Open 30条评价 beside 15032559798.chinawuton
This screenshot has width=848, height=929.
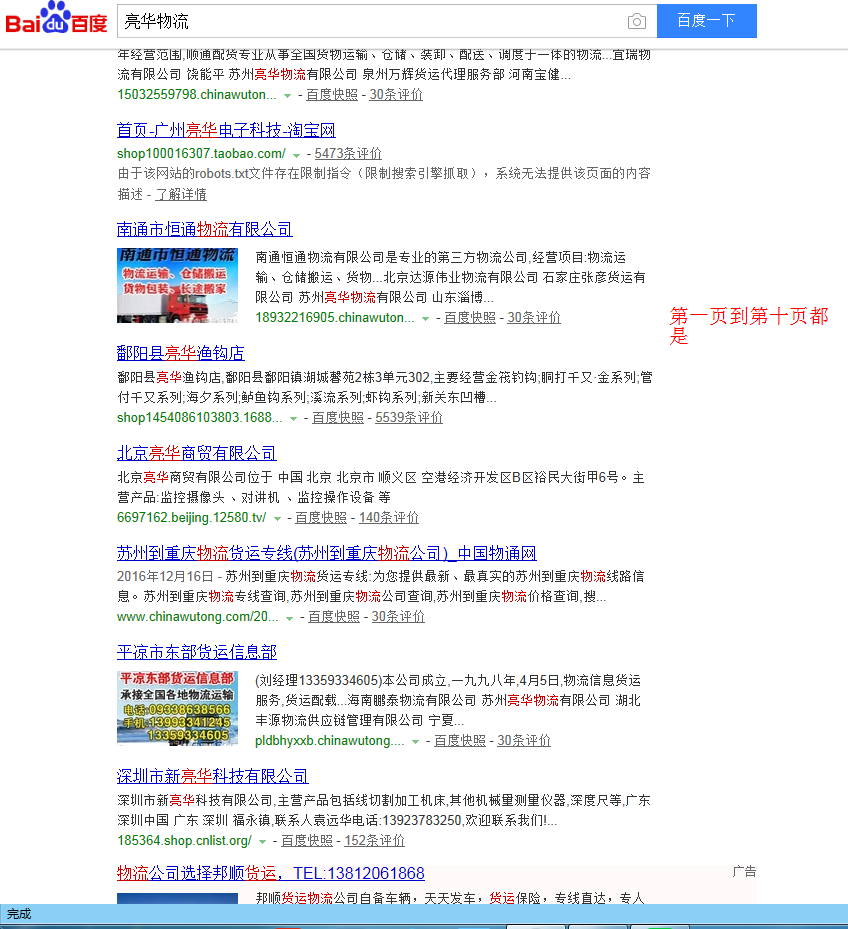[396, 95]
